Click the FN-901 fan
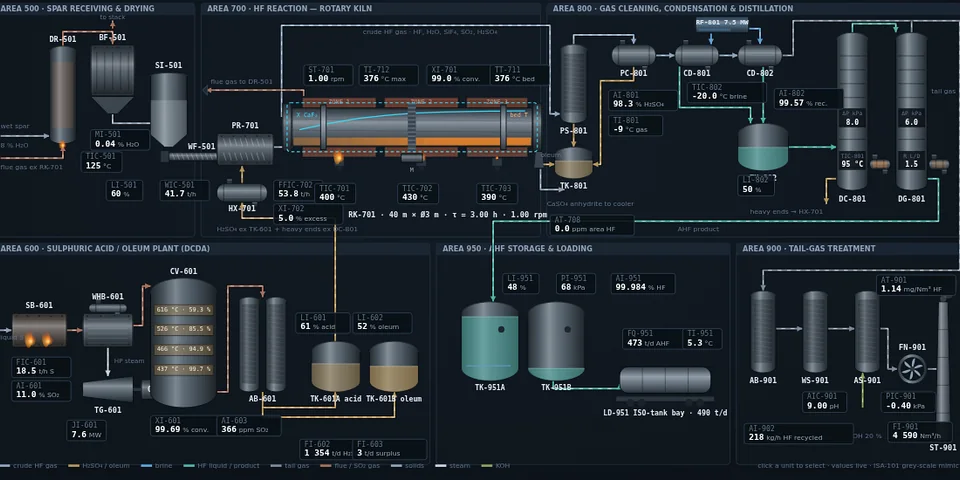Viewport: 960px width, 480px height. point(912,369)
